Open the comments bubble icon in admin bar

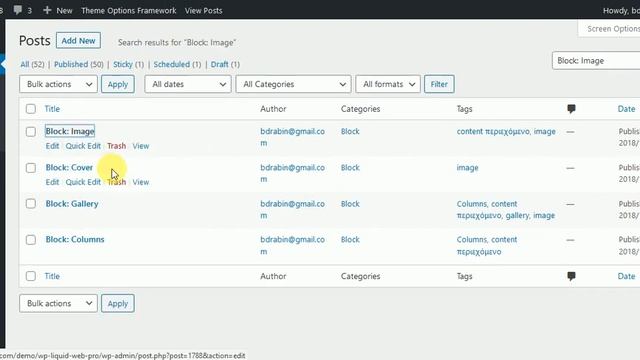[18, 10]
